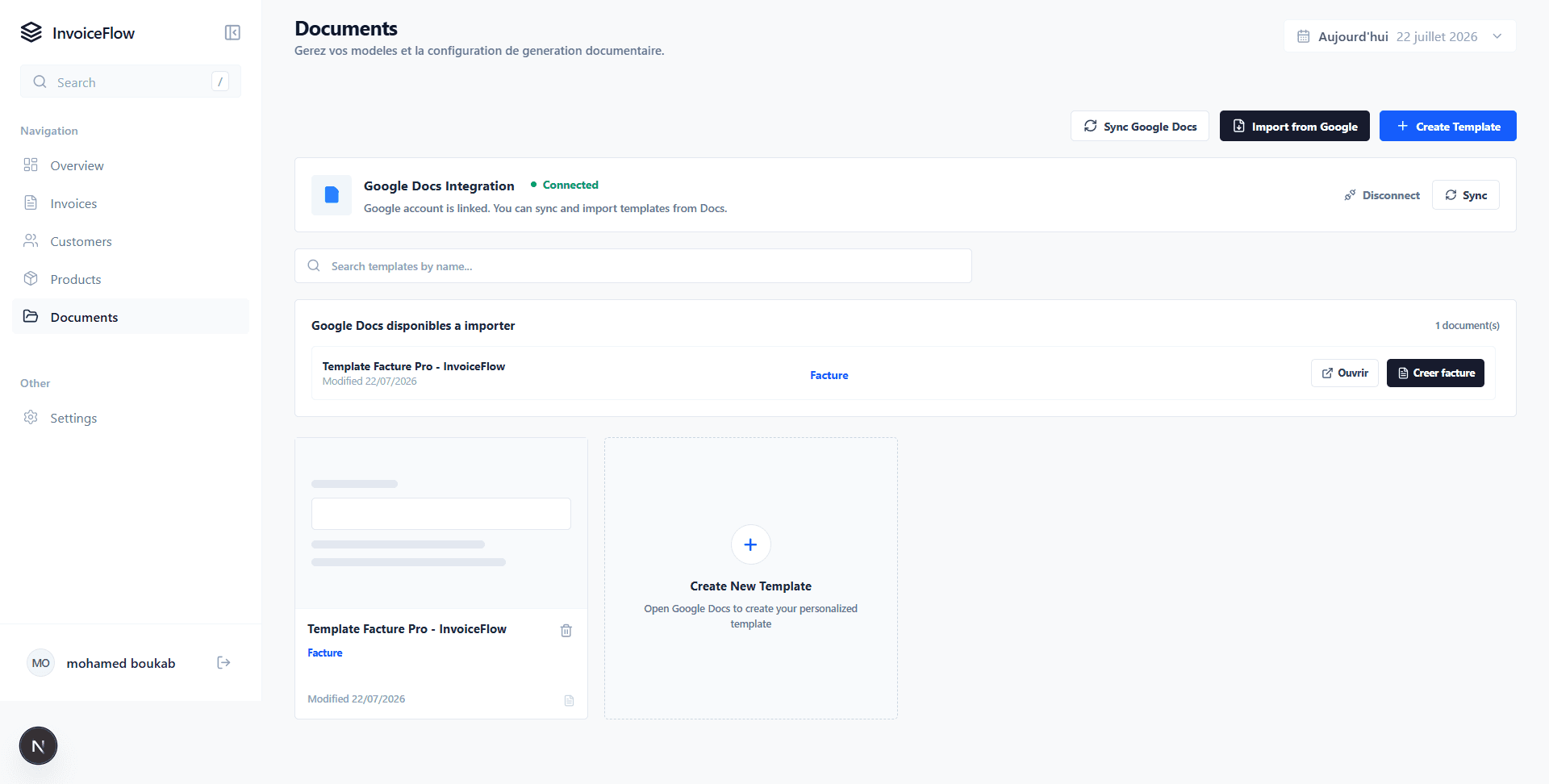Click the round N badge at bottom left

point(38,746)
